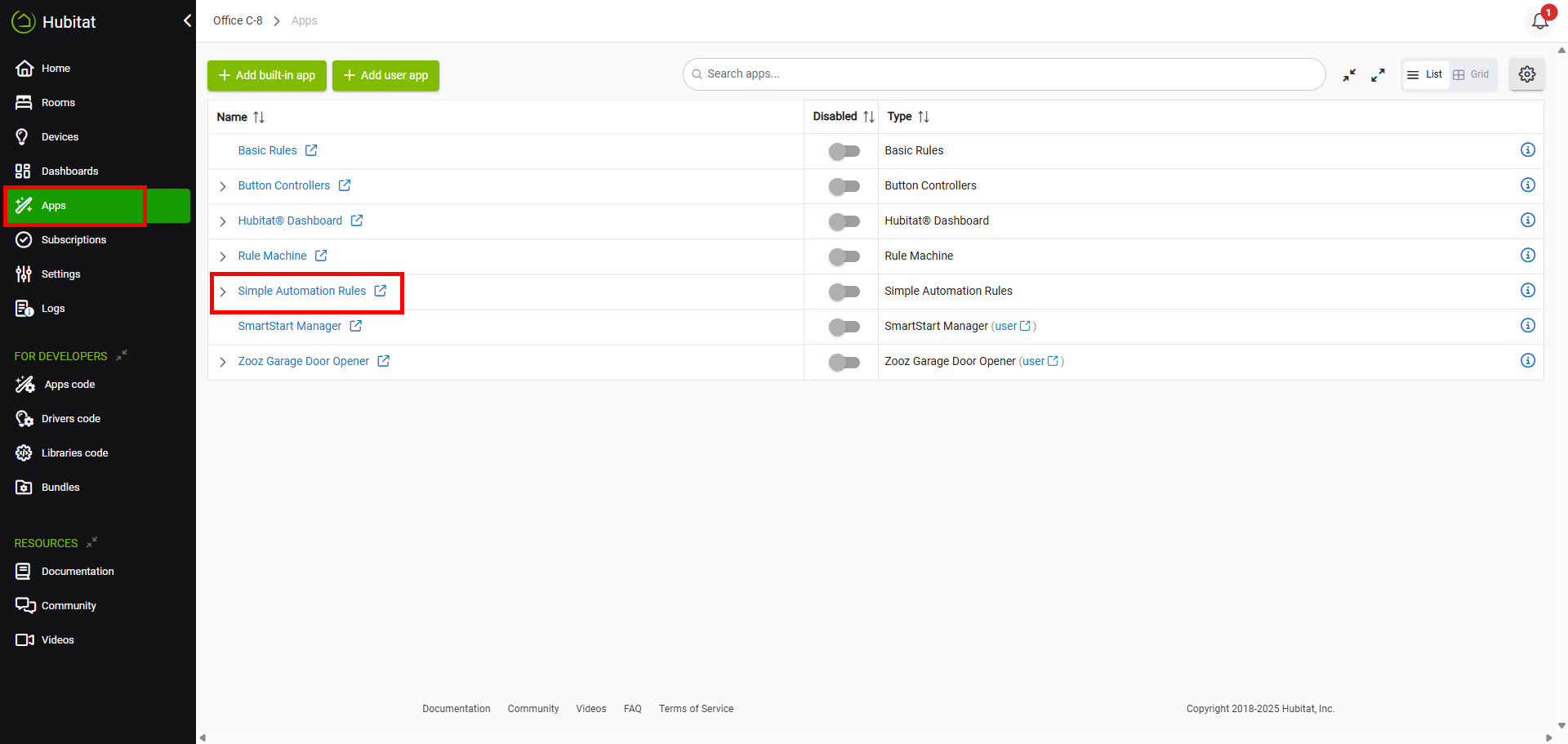The height and width of the screenshot is (744, 1568).
Task: Collapse the sidebar with the arrow
Action: 187,20
